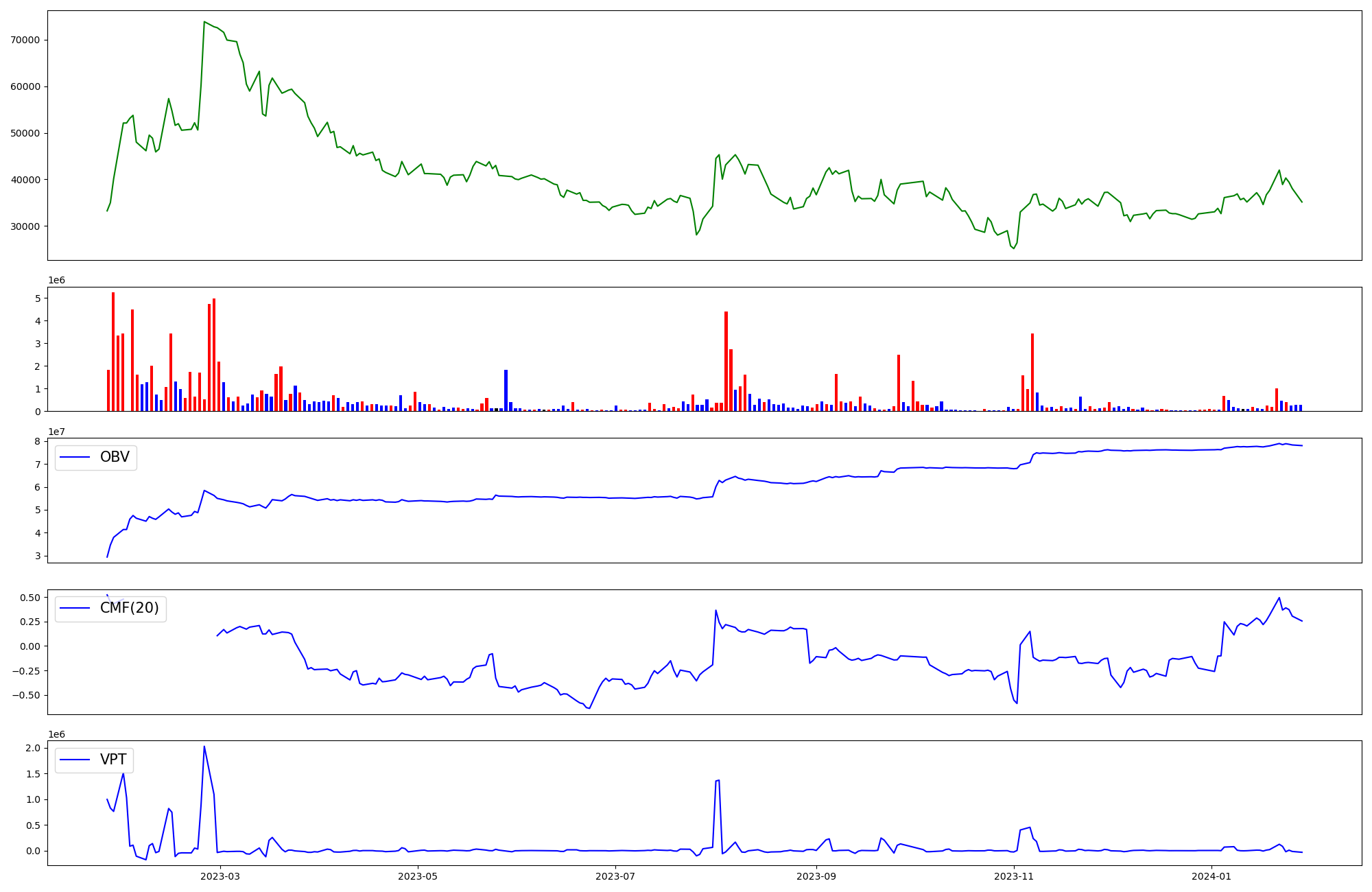Click the VPT legend label

pos(113,760)
